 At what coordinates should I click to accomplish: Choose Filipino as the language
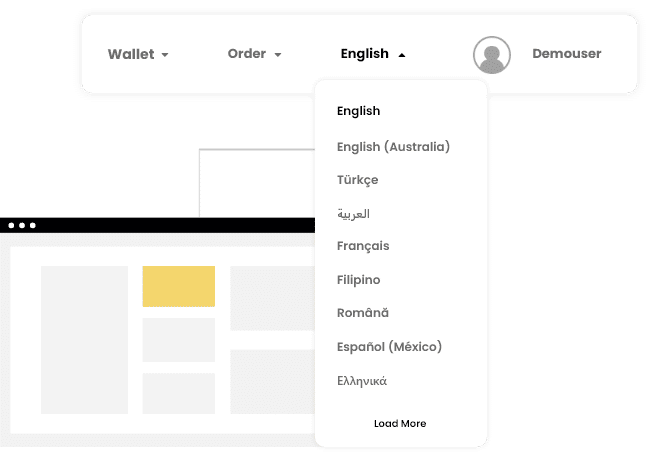pyautogui.click(x=359, y=280)
